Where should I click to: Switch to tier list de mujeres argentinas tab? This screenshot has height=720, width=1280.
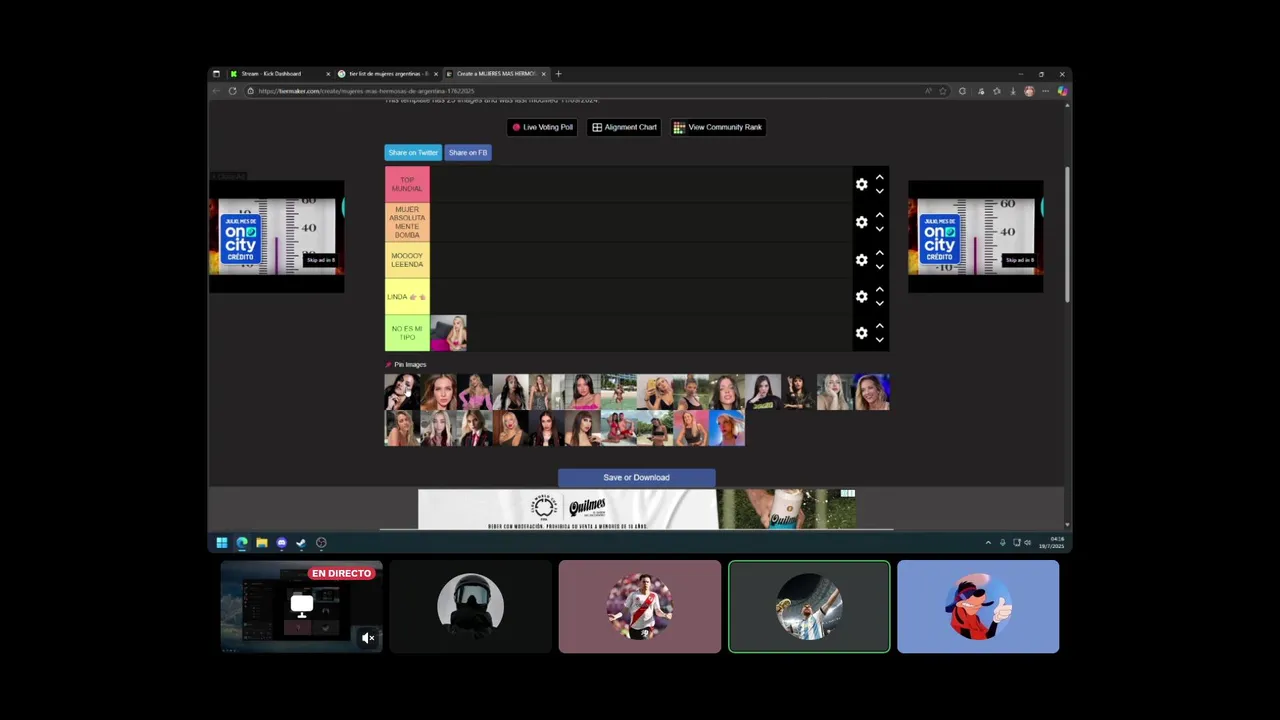coord(385,74)
